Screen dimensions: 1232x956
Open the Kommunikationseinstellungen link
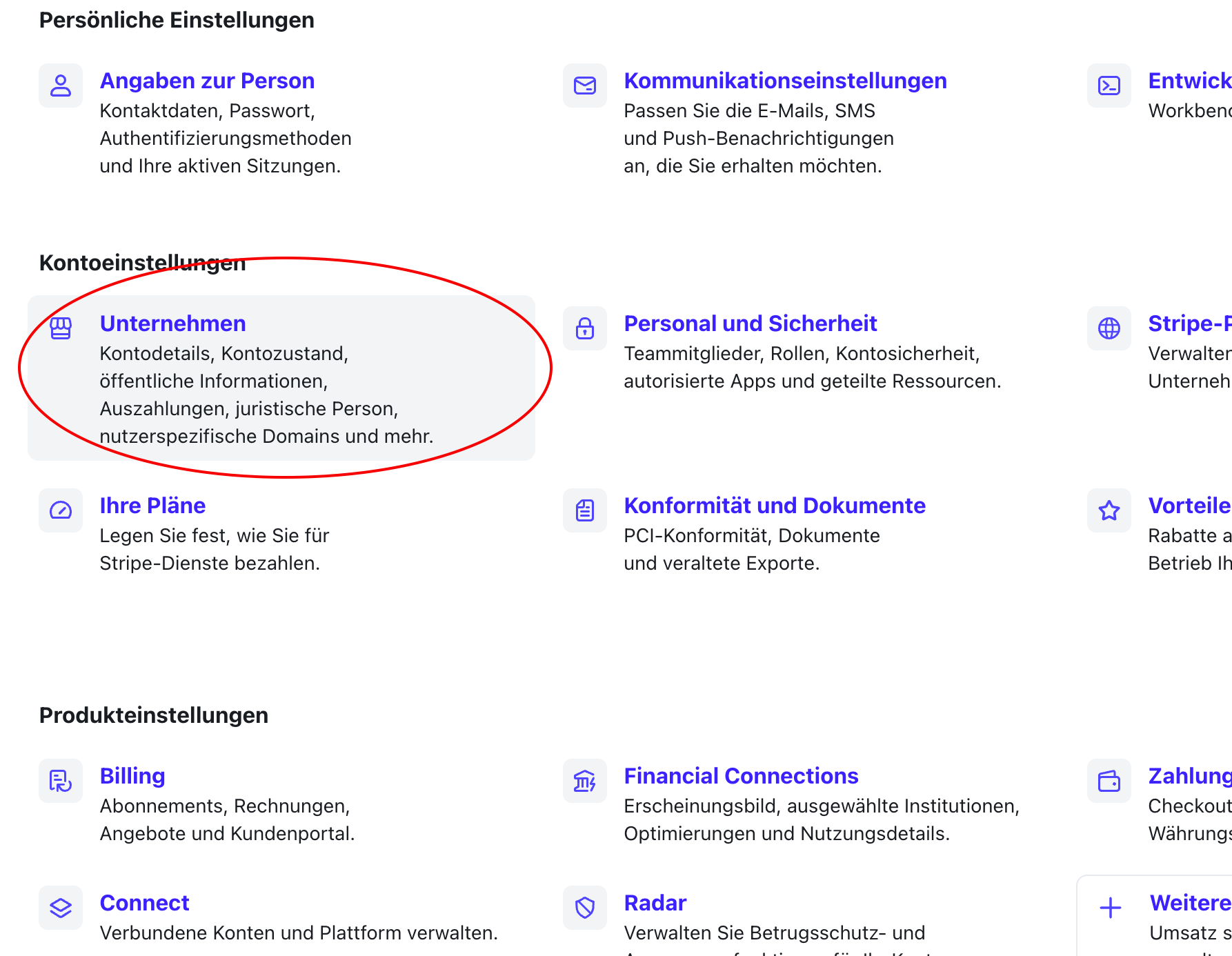785,81
